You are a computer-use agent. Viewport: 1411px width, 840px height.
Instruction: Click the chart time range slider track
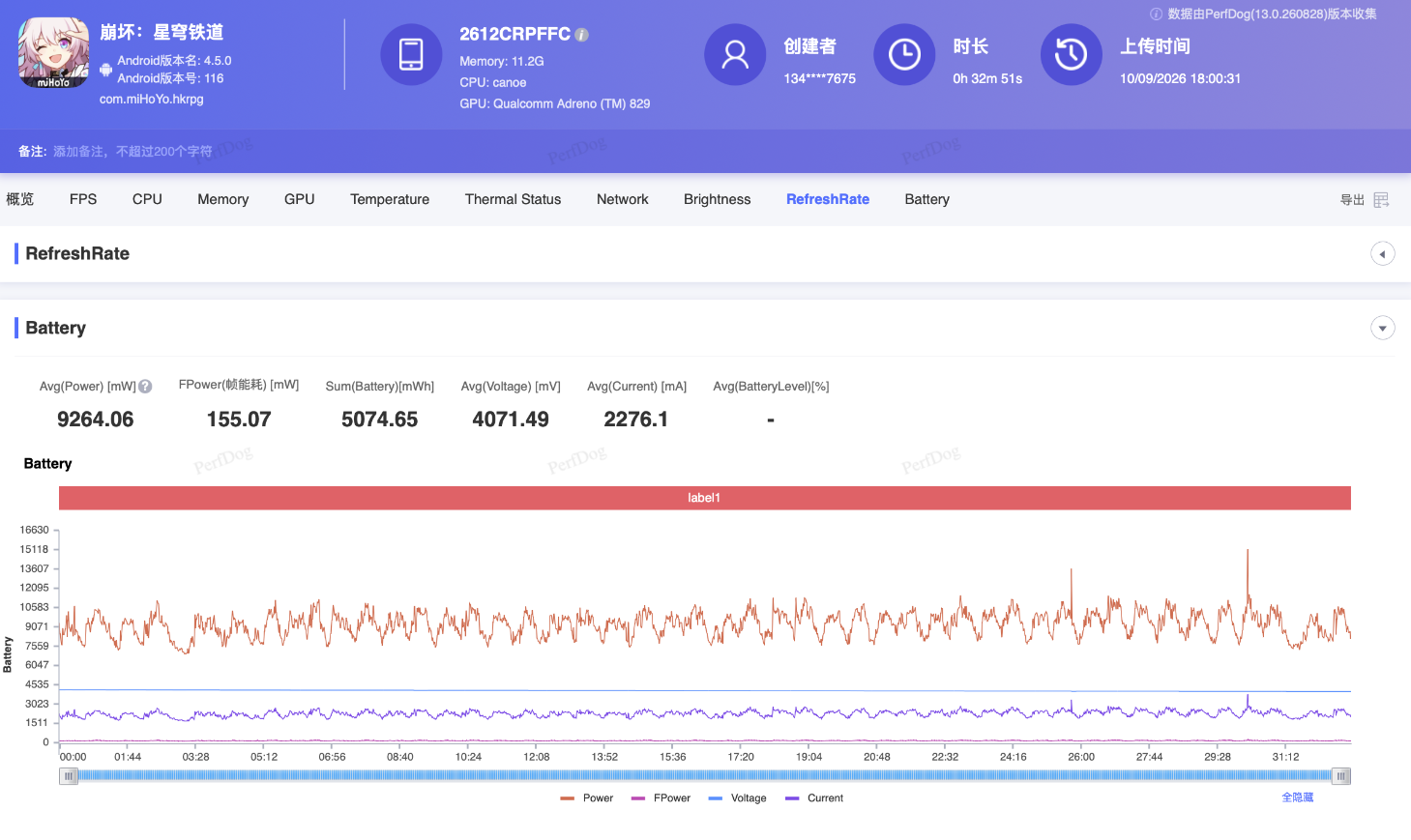click(x=705, y=776)
